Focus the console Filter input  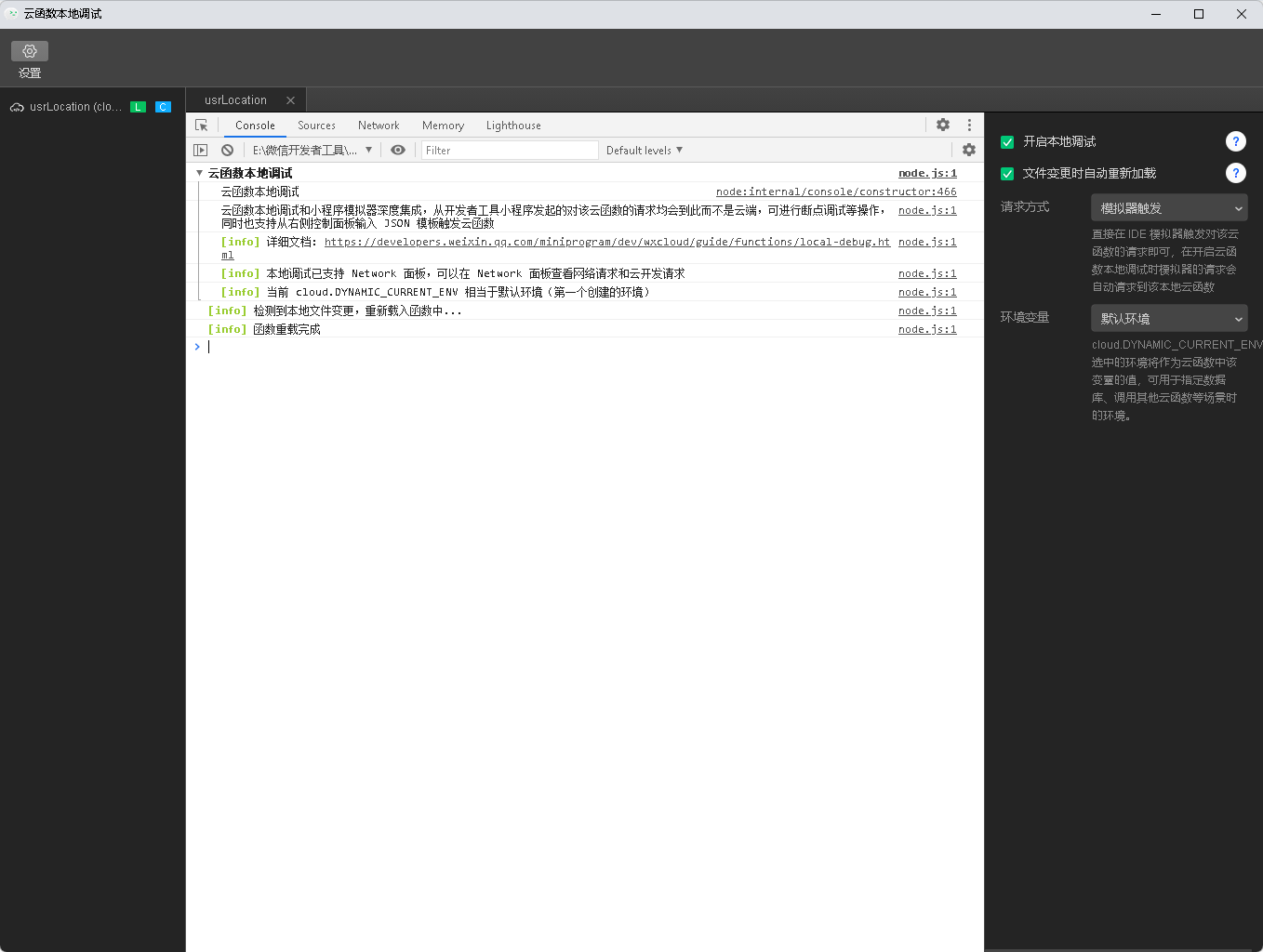pos(510,150)
